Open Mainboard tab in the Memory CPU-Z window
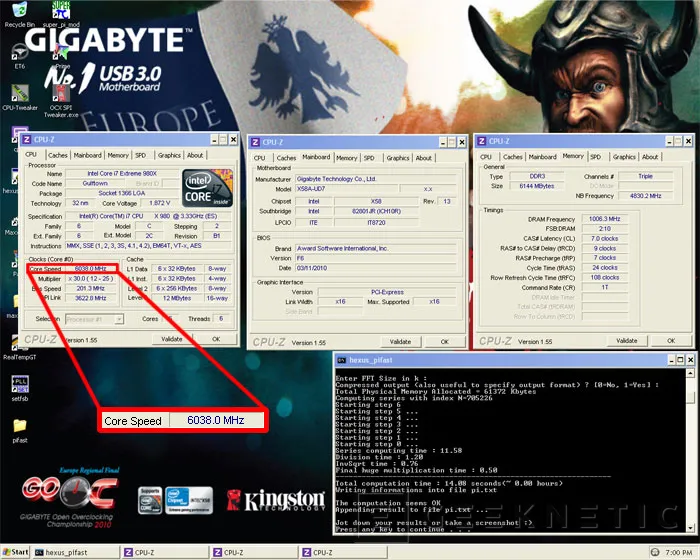Viewport: 700px width, 560px height. [542, 157]
